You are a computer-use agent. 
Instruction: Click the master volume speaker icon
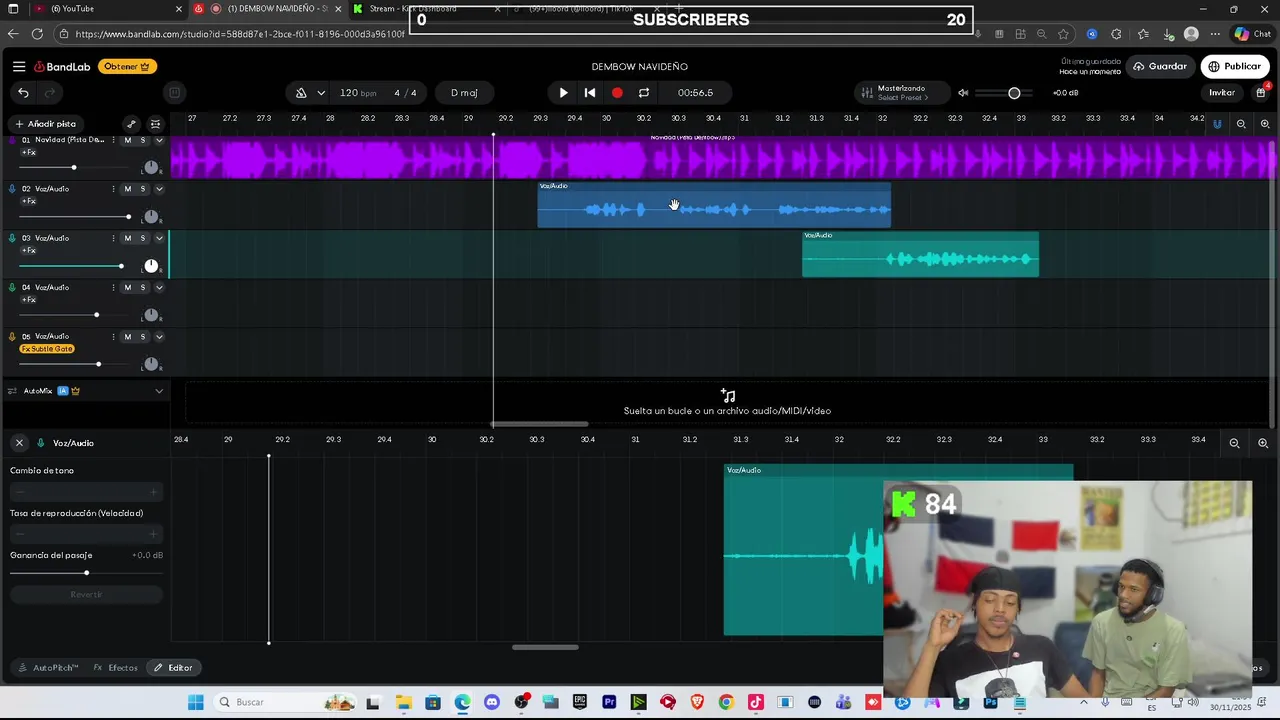coord(963,93)
